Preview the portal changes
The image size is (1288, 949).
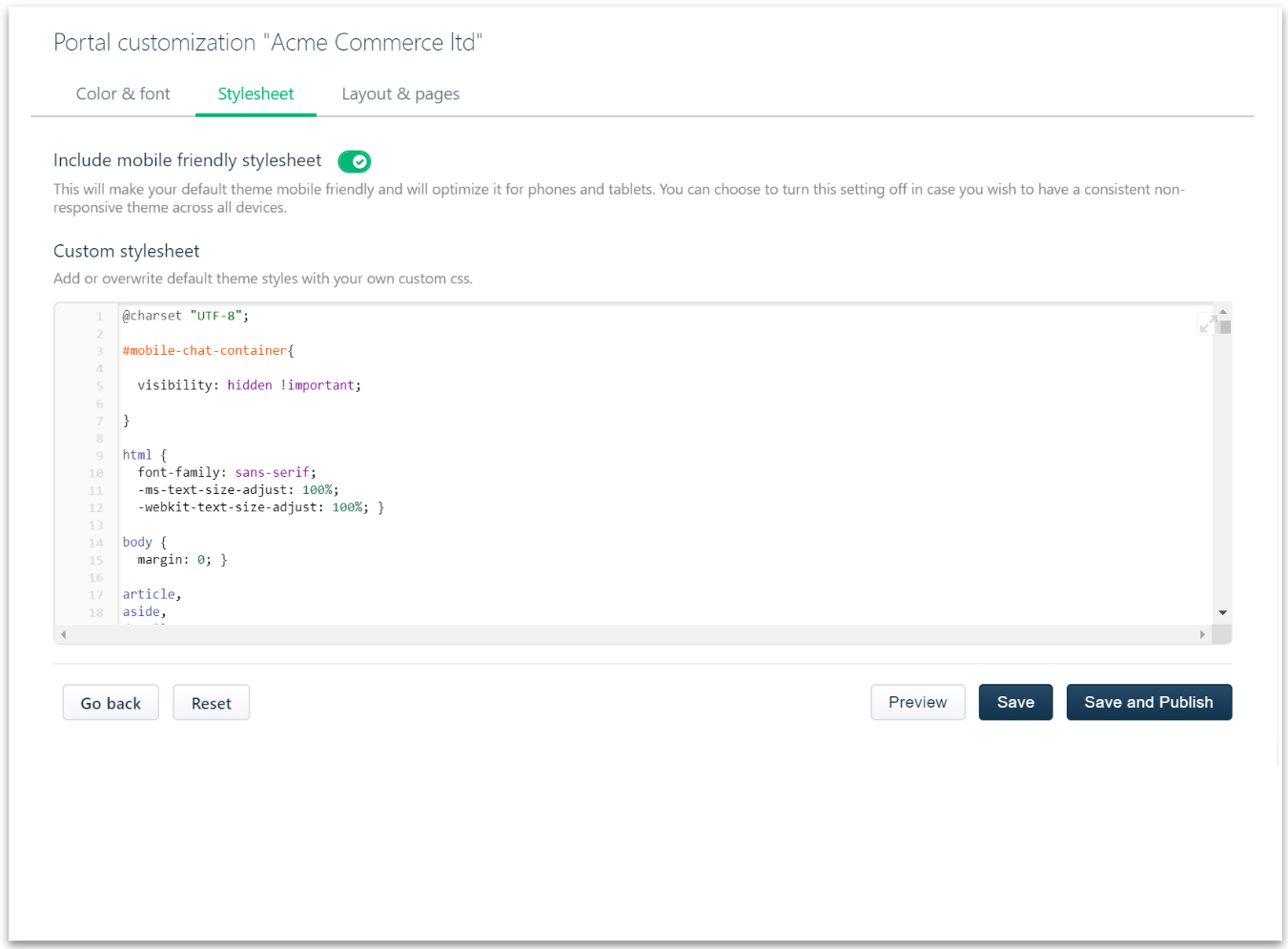(x=917, y=702)
